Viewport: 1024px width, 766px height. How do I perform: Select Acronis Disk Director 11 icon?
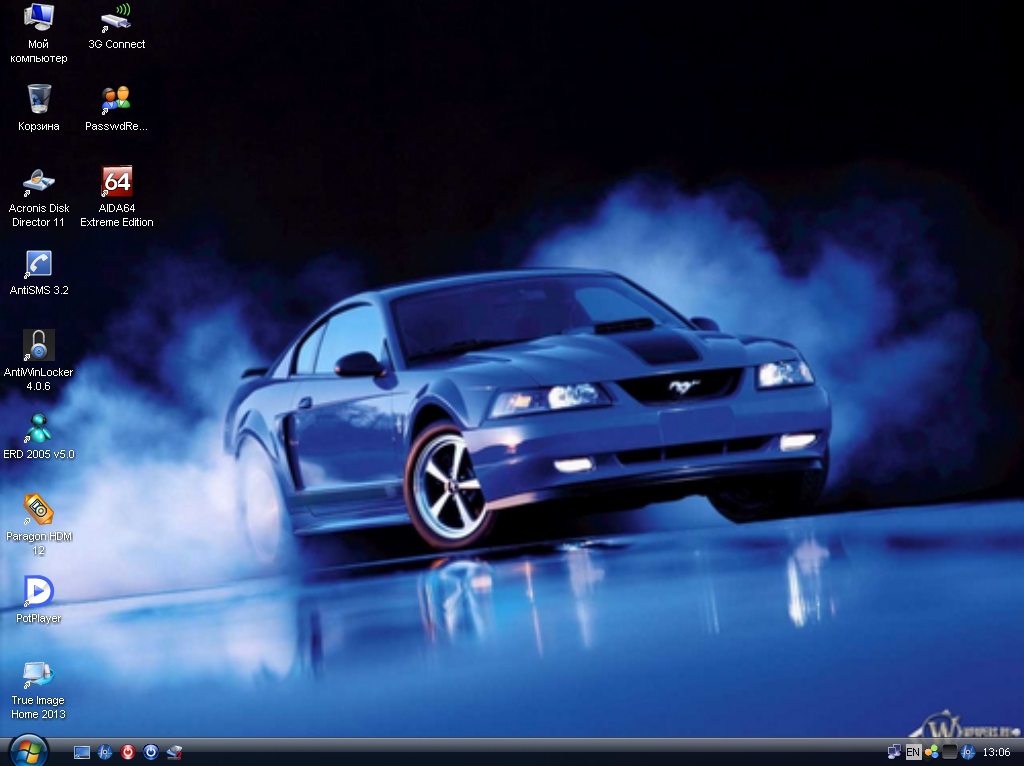[39, 182]
